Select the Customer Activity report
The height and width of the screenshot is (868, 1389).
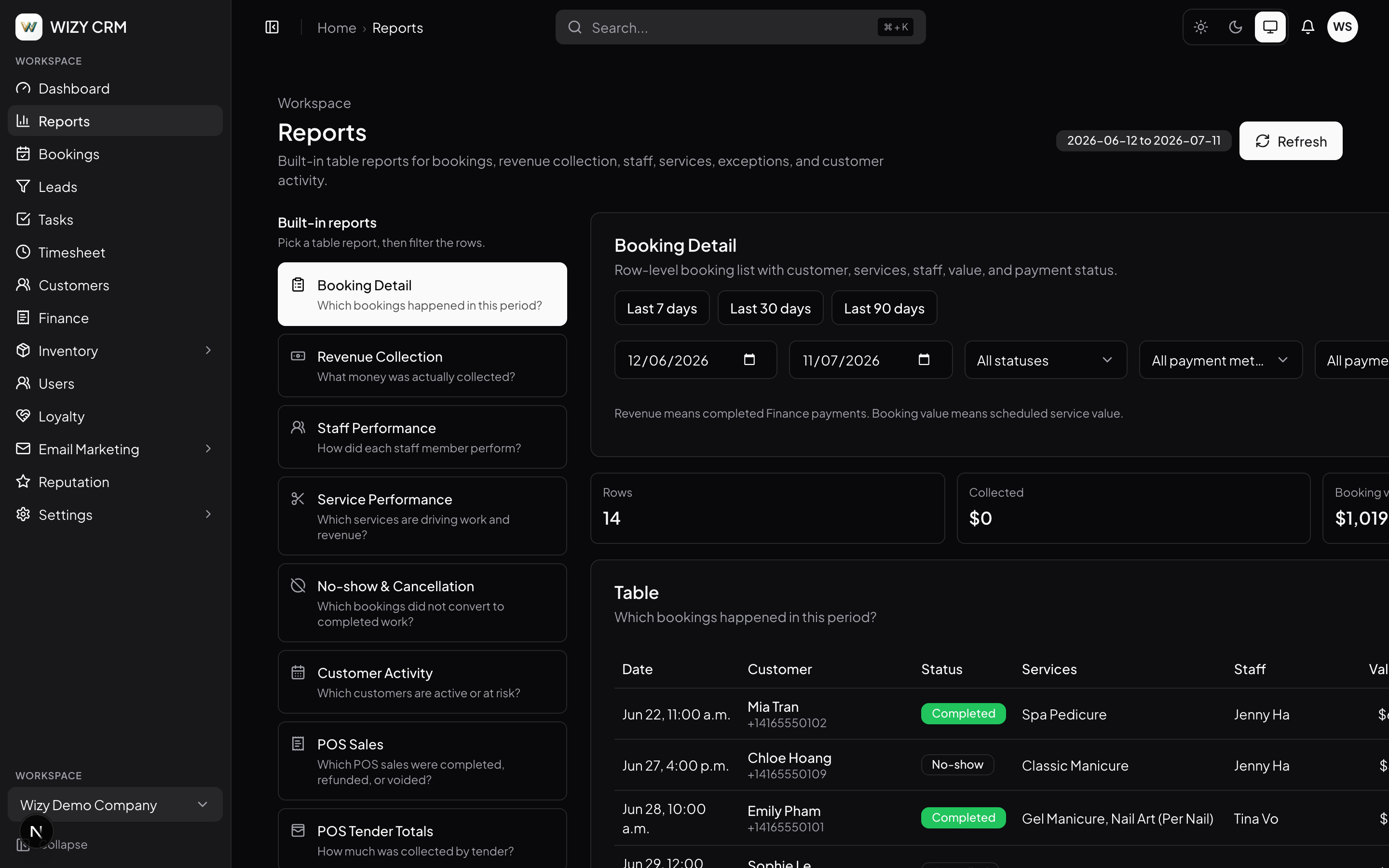[422, 682]
